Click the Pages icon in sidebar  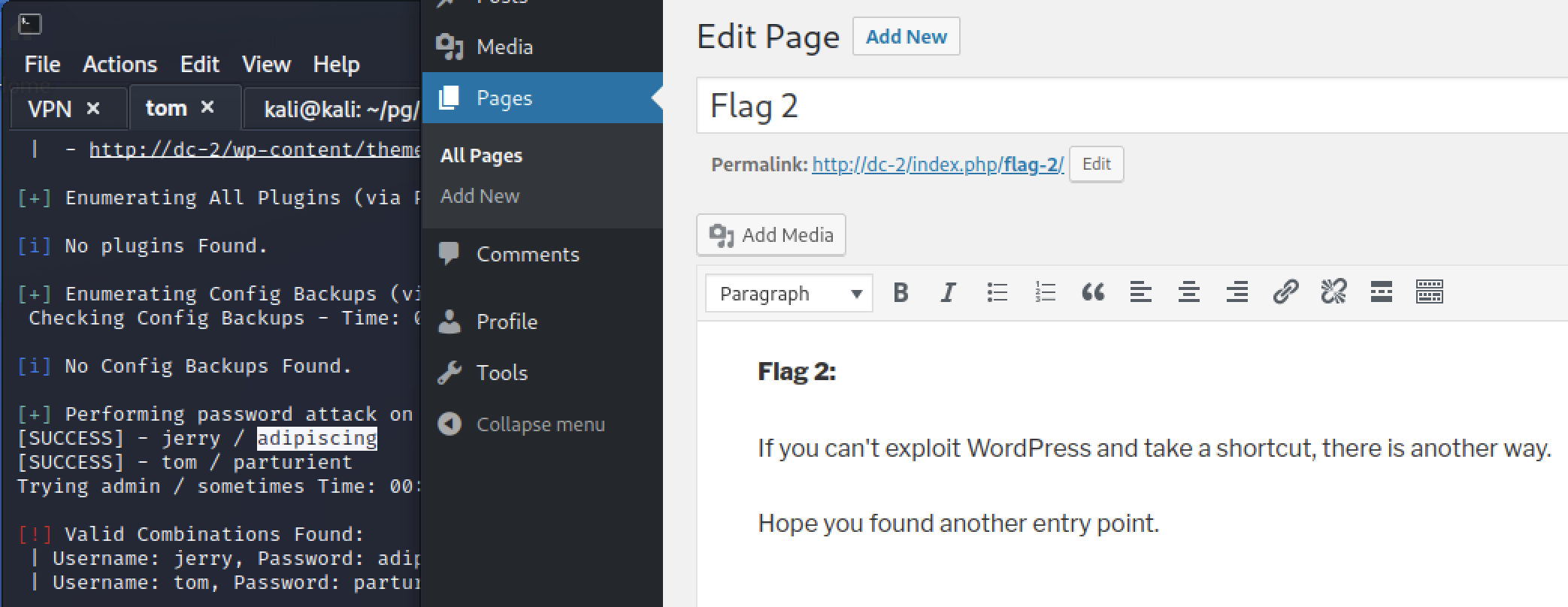[450, 98]
